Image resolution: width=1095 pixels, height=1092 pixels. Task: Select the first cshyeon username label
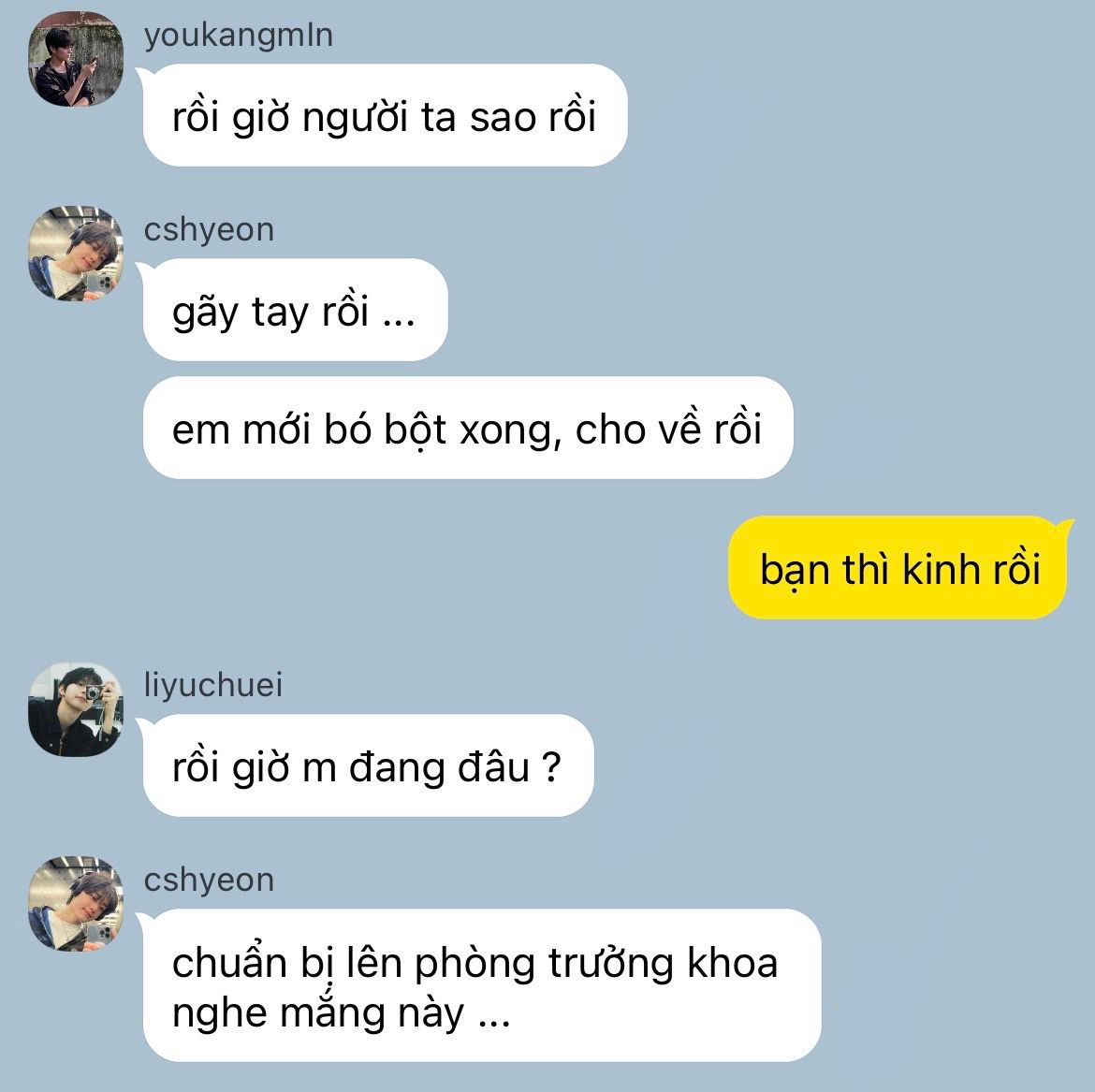209,230
